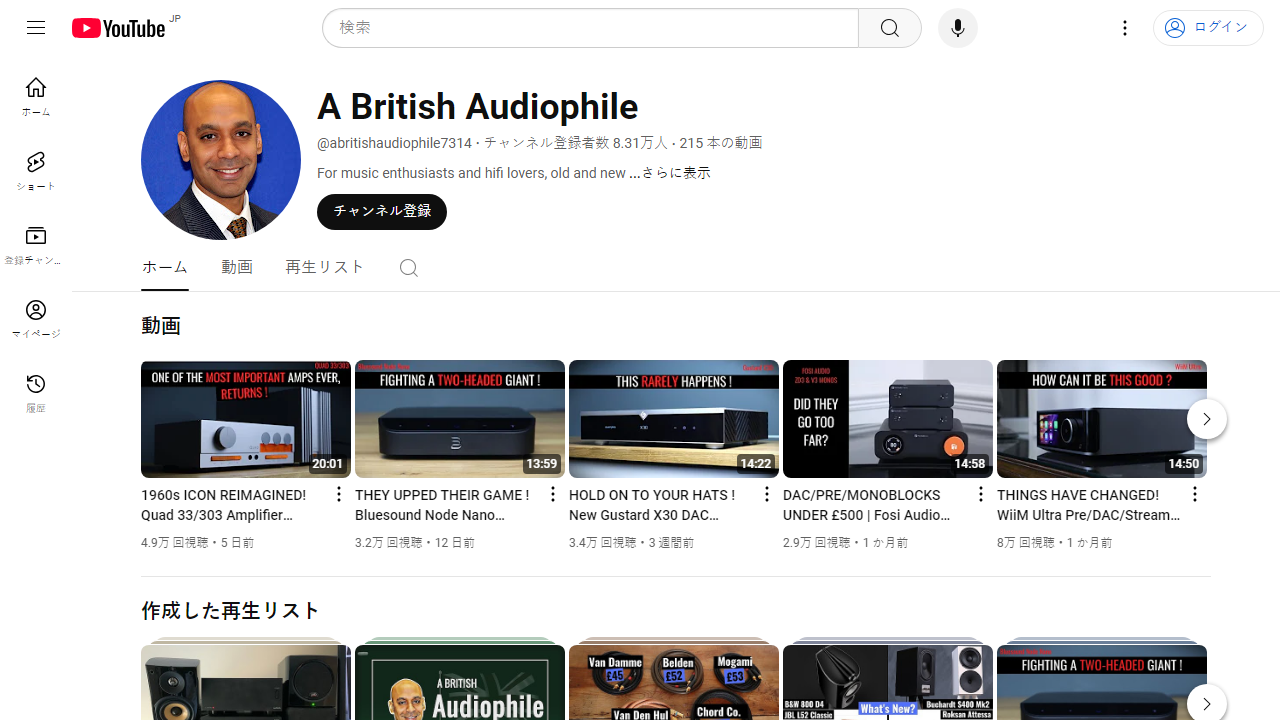Open the settings three-dot menu
The width and height of the screenshot is (1280, 720).
[x=1125, y=28]
